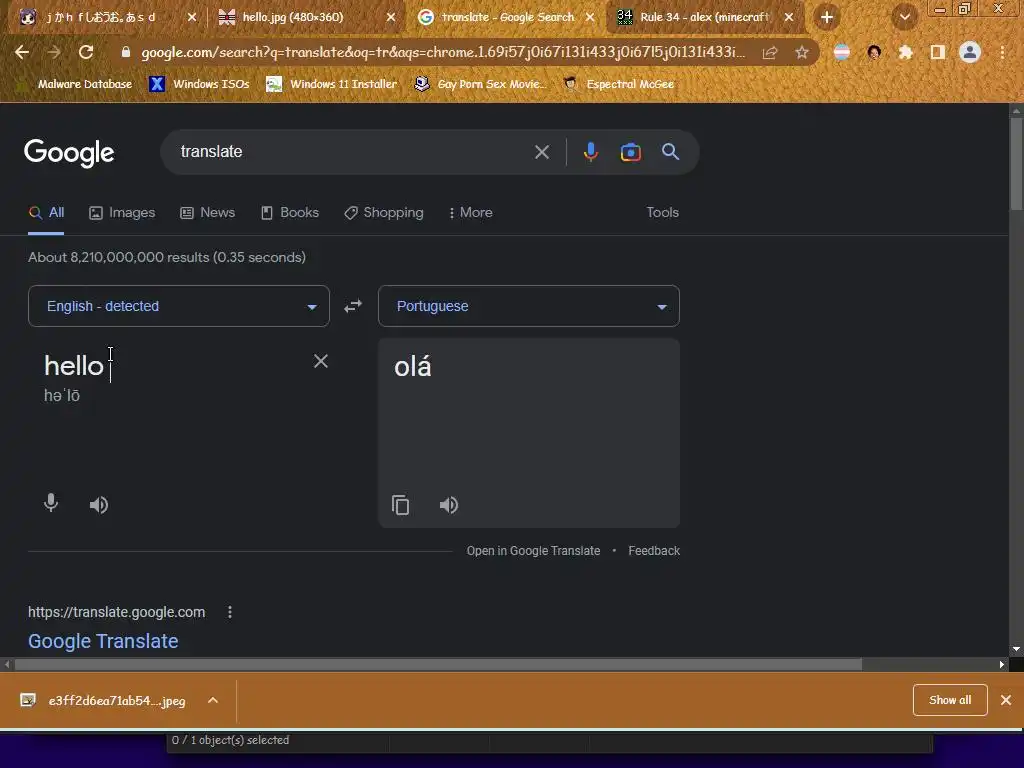The width and height of the screenshot is (1024, 768).
Task: Open the downloaded e3ff2d6ea71ab54 jpeg file
Action: pyautogui.click(x=104, y=701)
